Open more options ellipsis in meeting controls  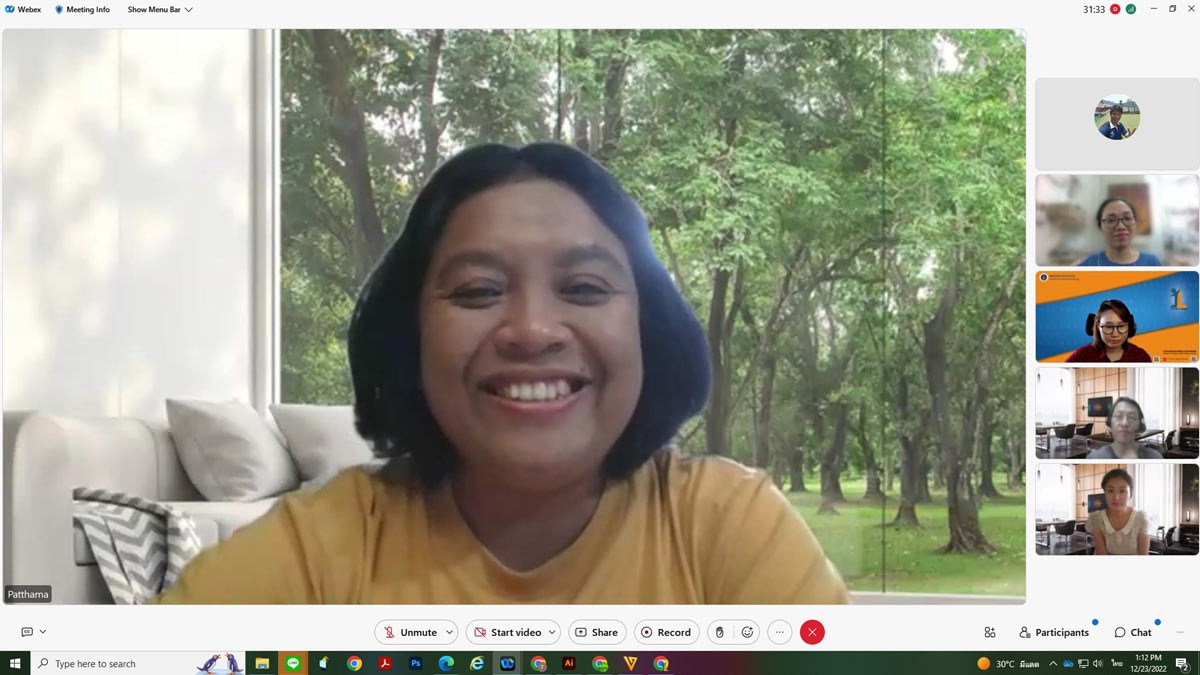780,632
